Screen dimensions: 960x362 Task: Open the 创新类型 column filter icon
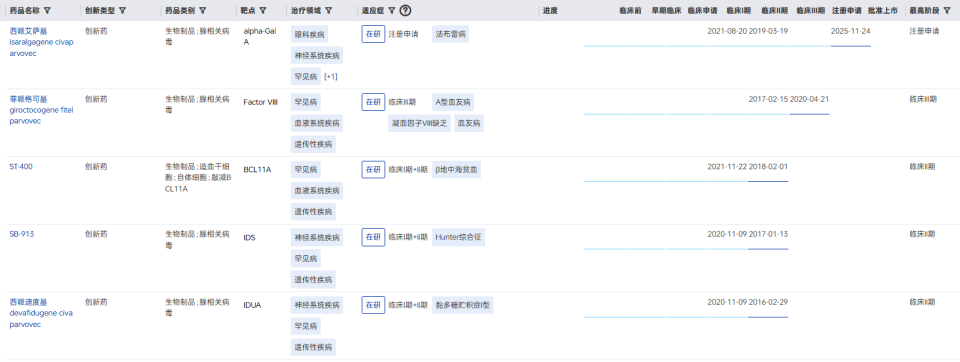122,10
